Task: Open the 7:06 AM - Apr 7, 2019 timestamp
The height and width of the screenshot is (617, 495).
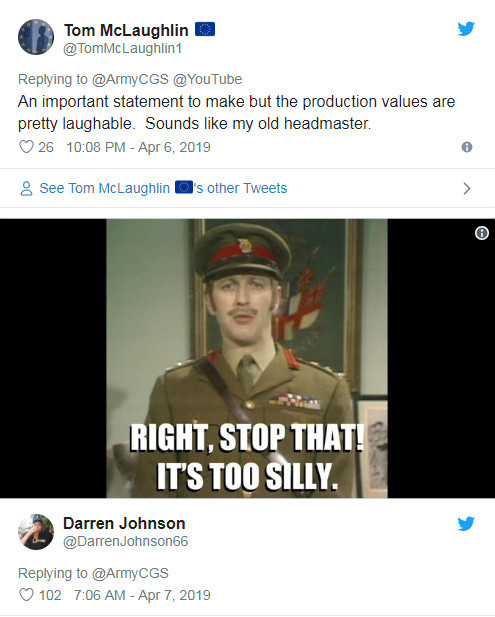Action: pyautogui.click(x=142, y=595)
